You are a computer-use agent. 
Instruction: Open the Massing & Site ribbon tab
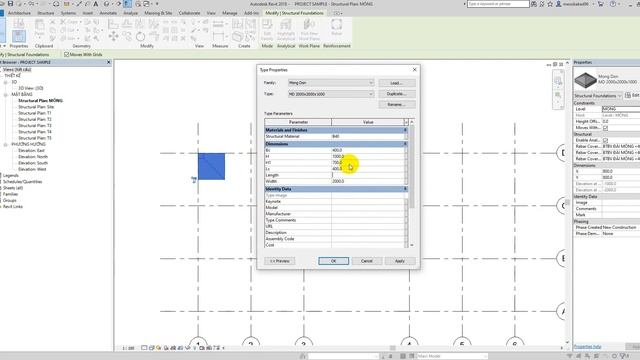point(158,13)
